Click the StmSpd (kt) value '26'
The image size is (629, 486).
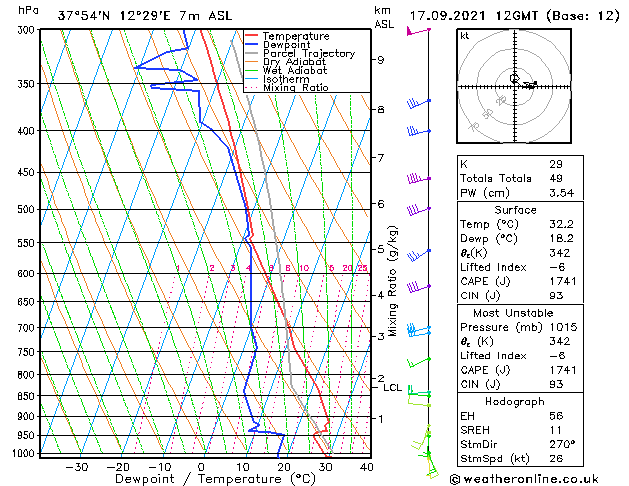click(556, 458)
